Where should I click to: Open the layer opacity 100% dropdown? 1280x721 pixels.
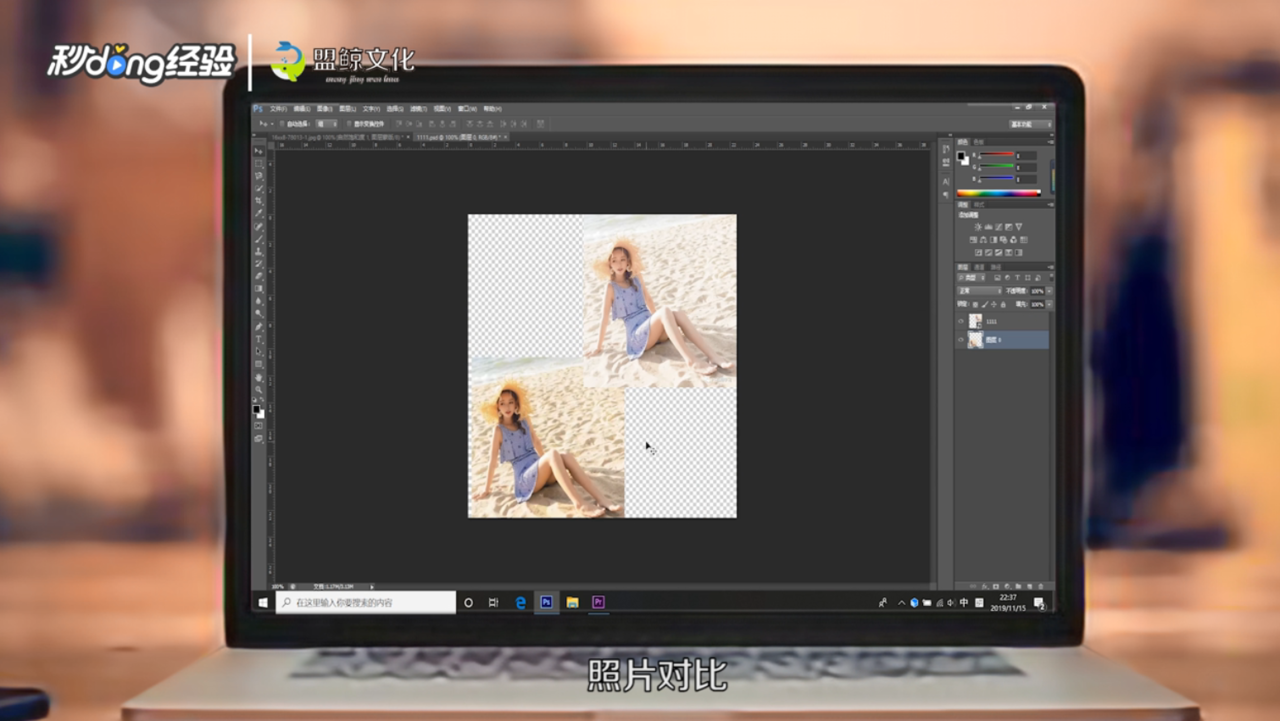click(1049, 291)
